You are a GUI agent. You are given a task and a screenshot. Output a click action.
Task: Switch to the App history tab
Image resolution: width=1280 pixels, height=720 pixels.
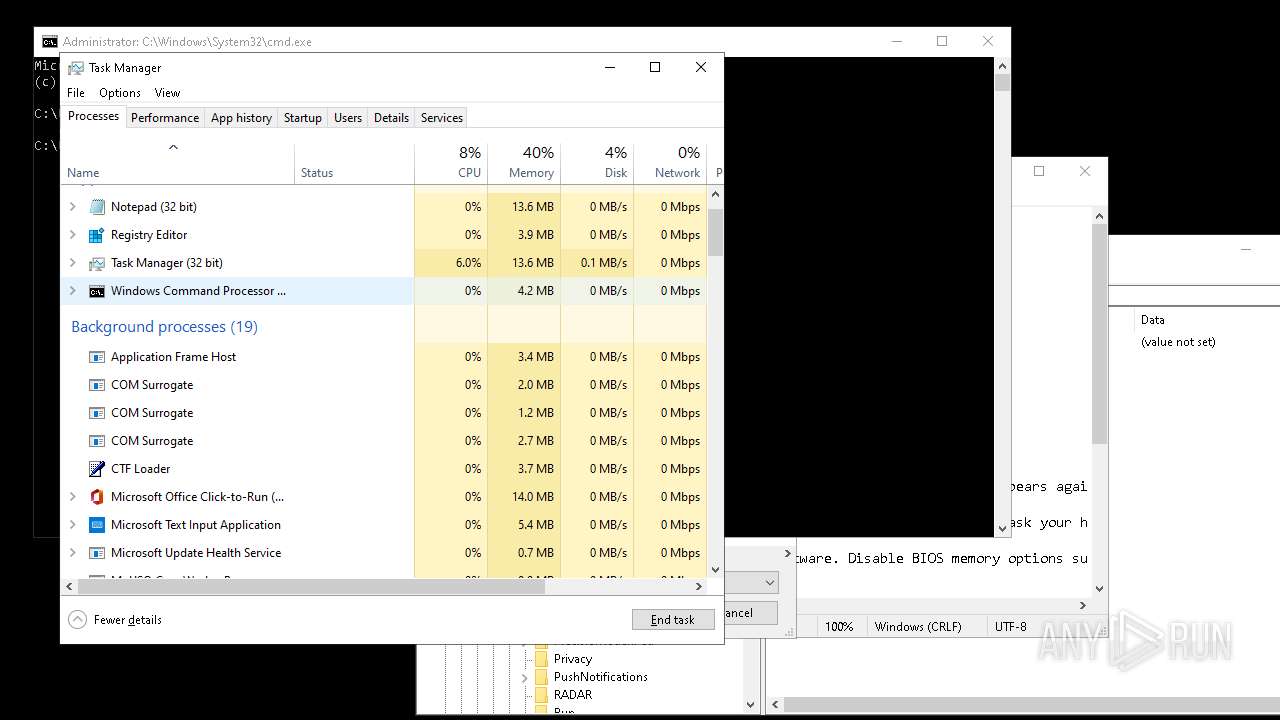click(241, 118)
